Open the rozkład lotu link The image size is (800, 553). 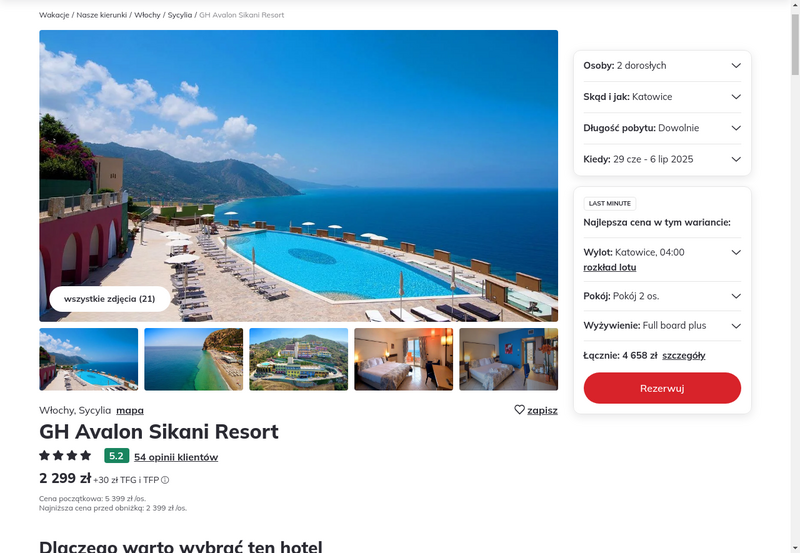(x=610, y=267)
